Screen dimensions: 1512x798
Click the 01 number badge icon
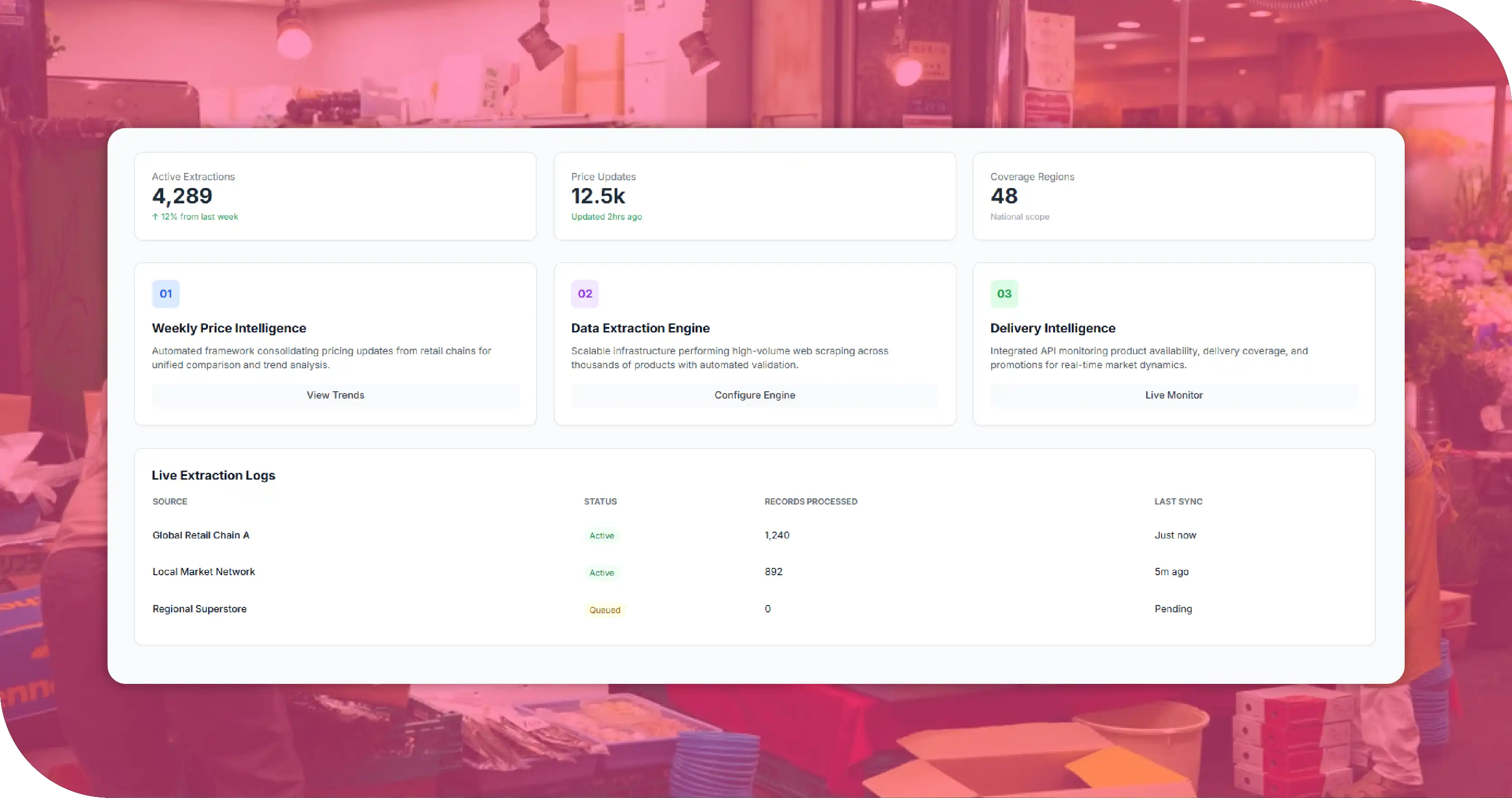click(166, 293)
